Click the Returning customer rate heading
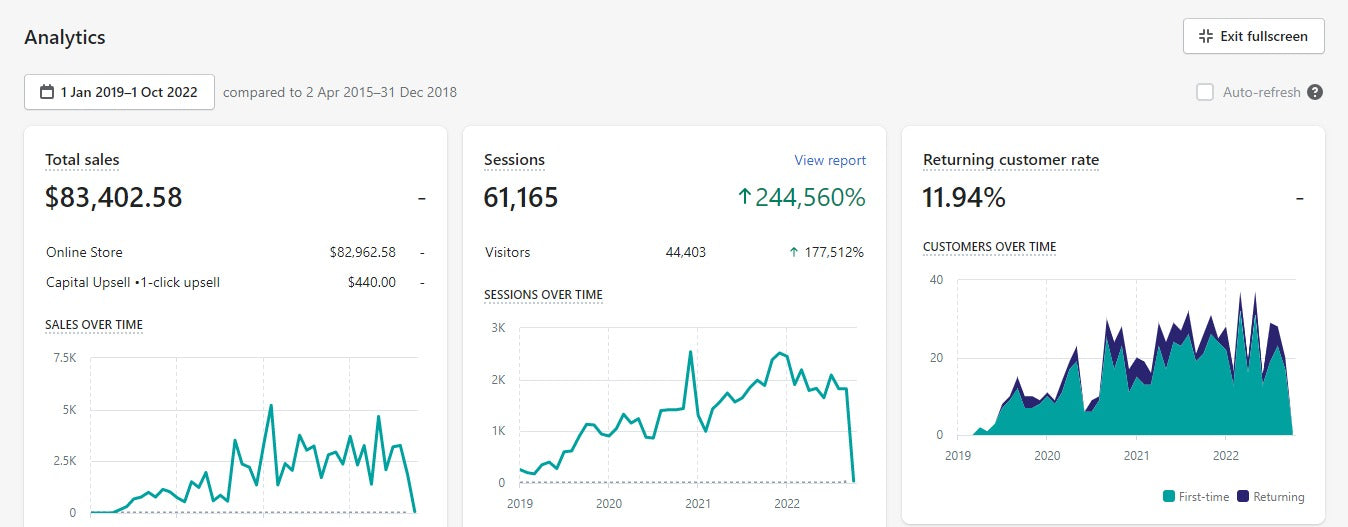Viewport: 1348px width, 527px height. (1010, 160)
